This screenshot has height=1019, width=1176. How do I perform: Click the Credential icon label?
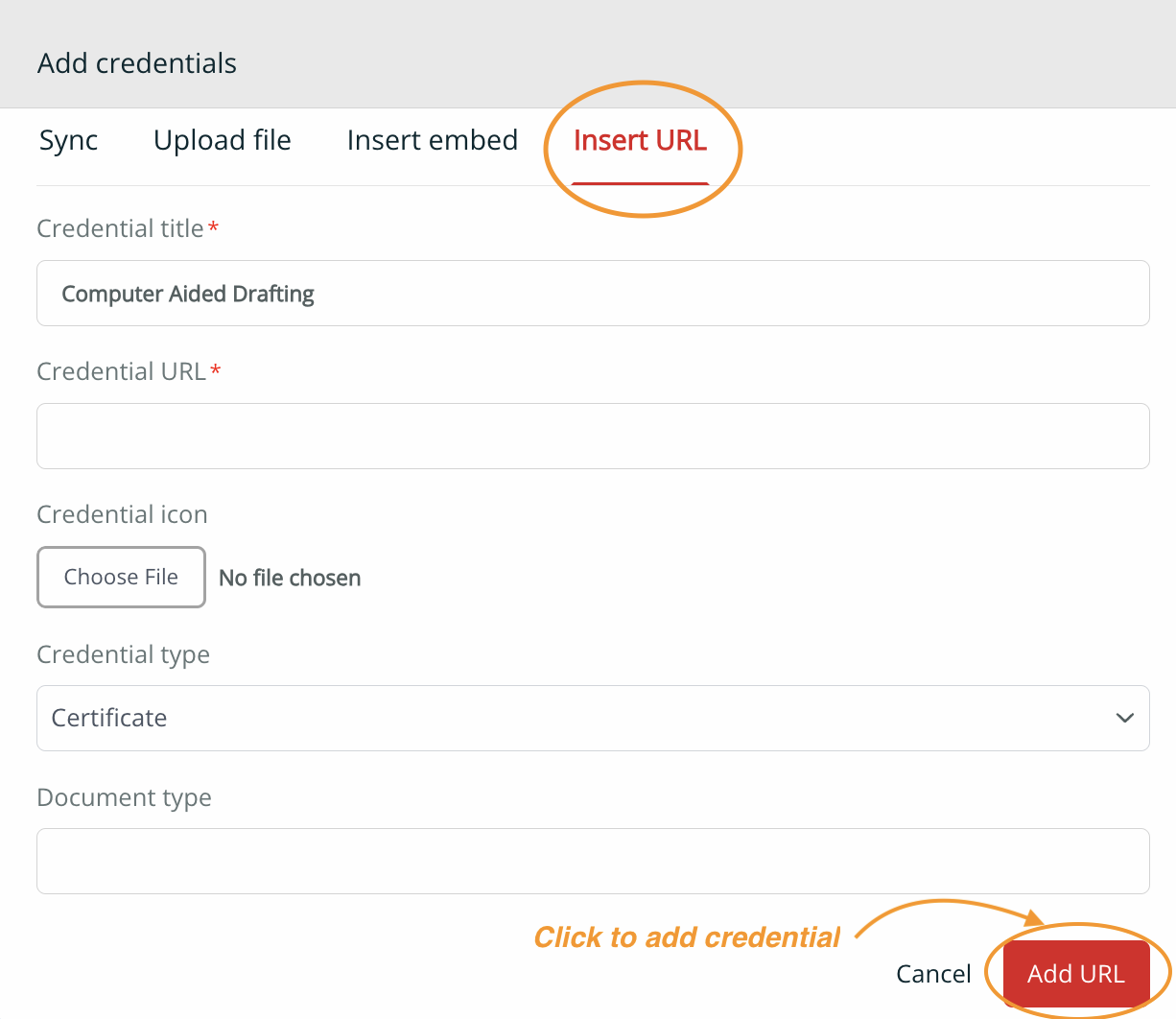tap(122, 514)
